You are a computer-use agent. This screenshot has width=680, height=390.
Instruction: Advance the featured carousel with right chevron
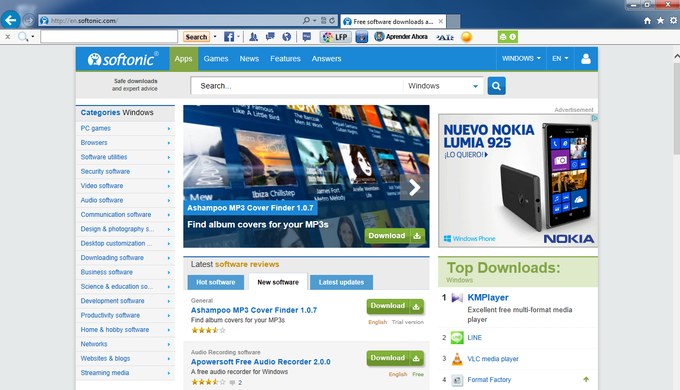(415, 188)
